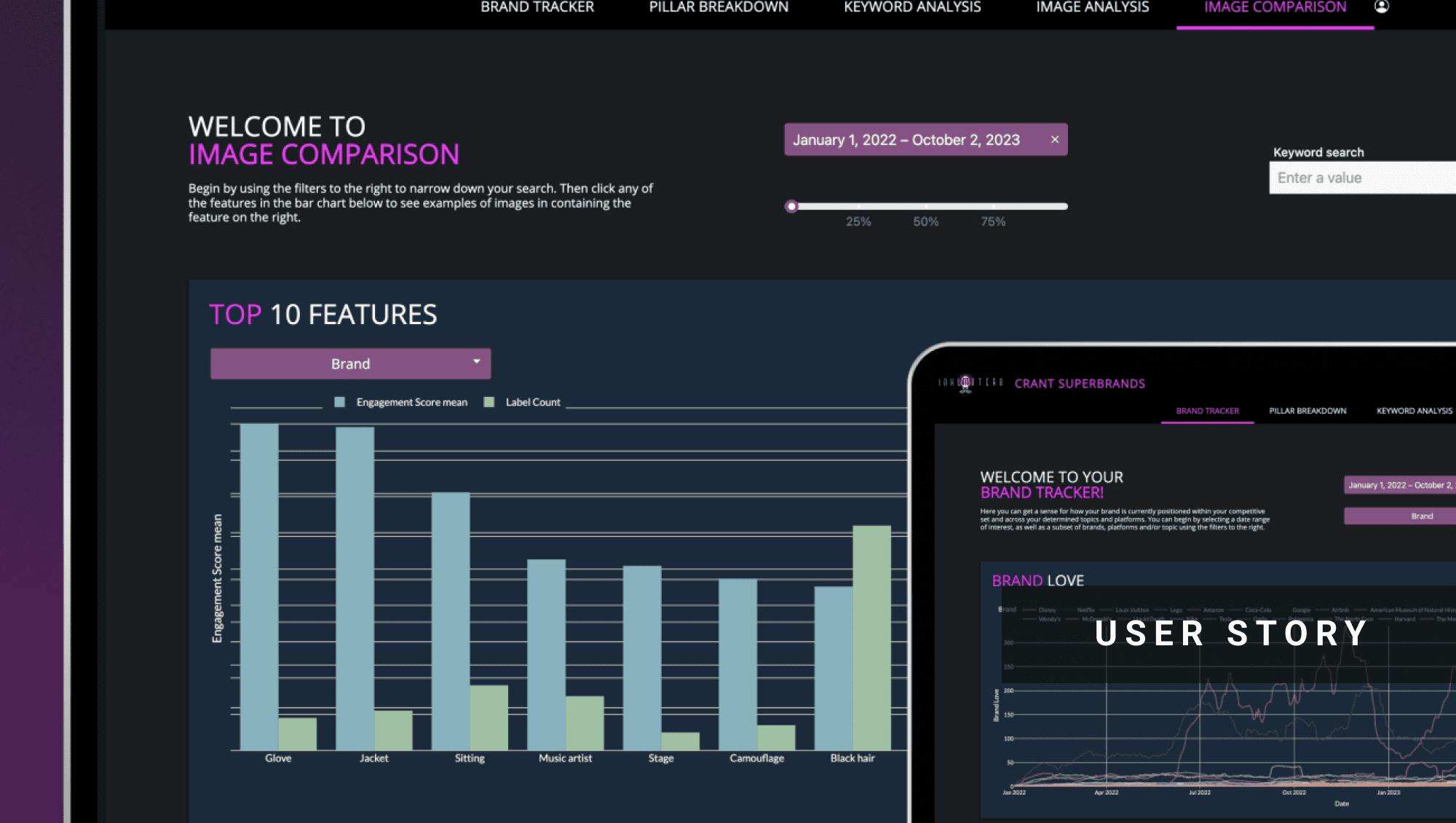Open the Pillar Breakdown tab in the tablet preview
The height and width of the screenshot is (823, 1456).
[1307, 411]
